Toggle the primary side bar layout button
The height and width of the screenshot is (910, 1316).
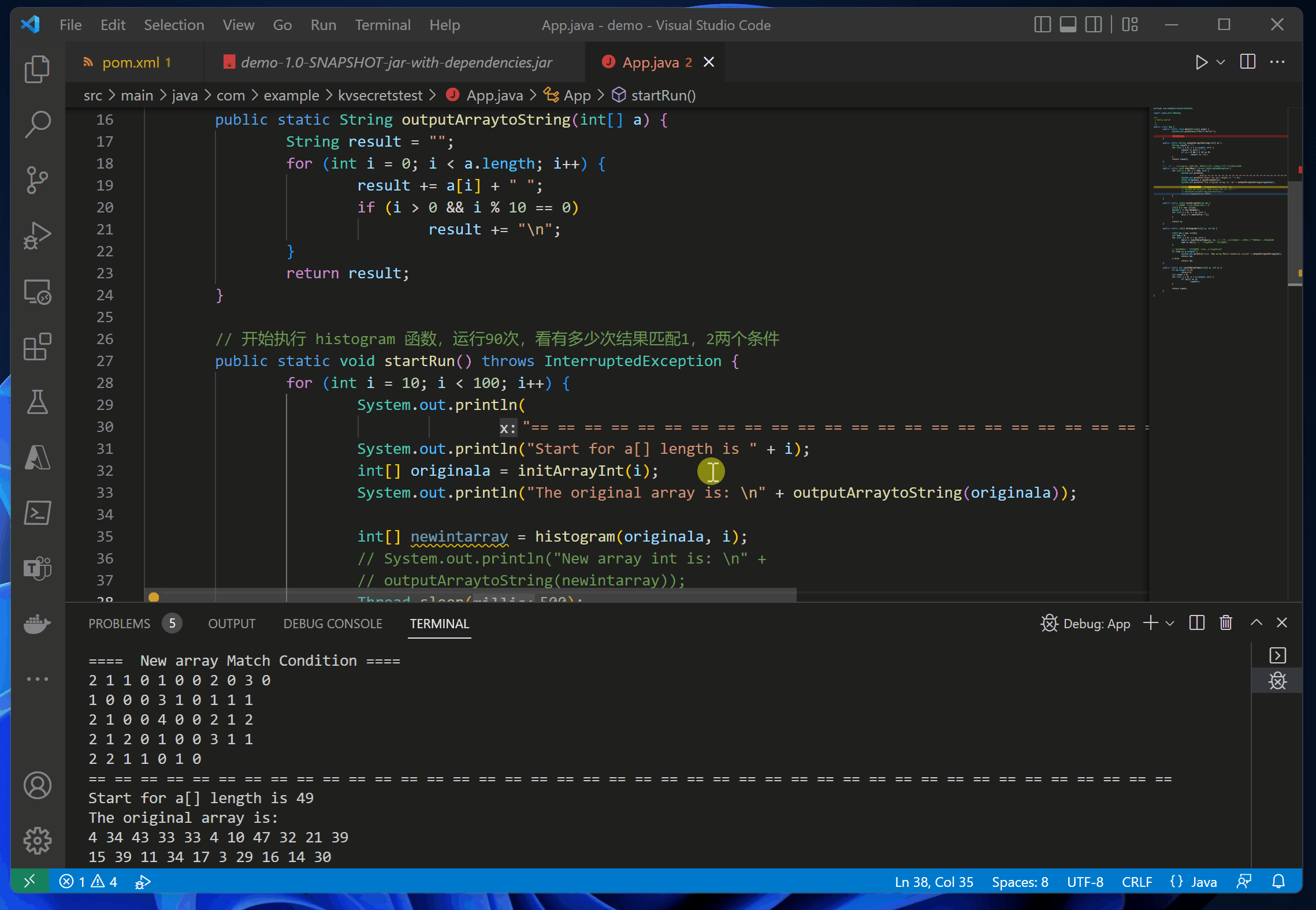coord(1042,25)
